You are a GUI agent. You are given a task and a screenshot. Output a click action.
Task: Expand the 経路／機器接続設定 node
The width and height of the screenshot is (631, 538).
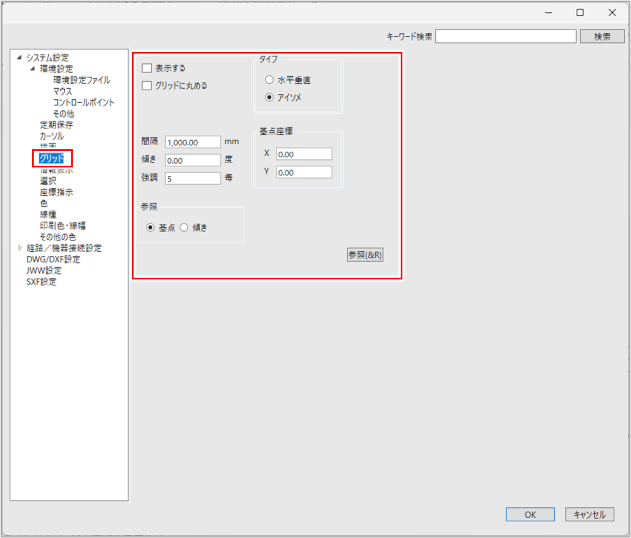[x=19, y=248]
